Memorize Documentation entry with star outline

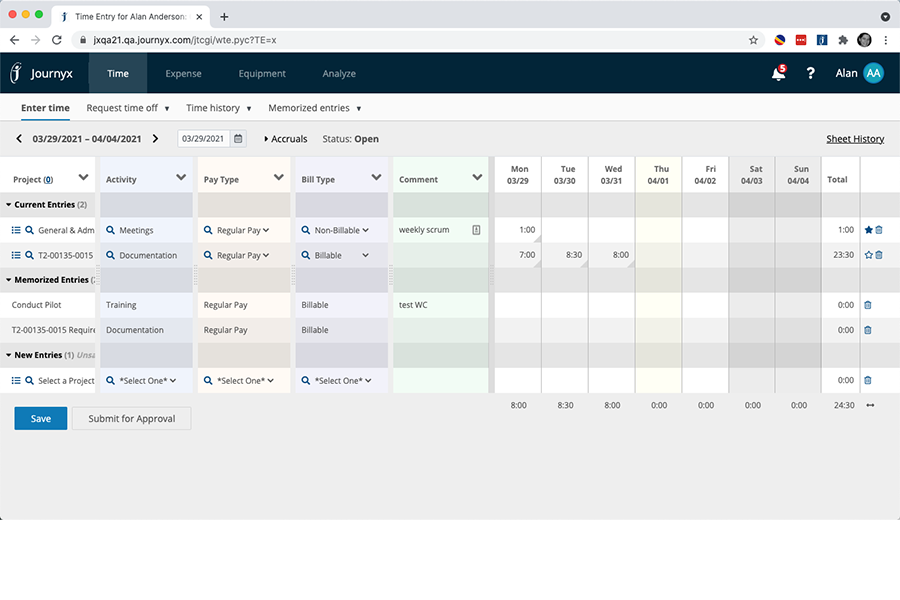pyautogui.click(x=868, y=255)
